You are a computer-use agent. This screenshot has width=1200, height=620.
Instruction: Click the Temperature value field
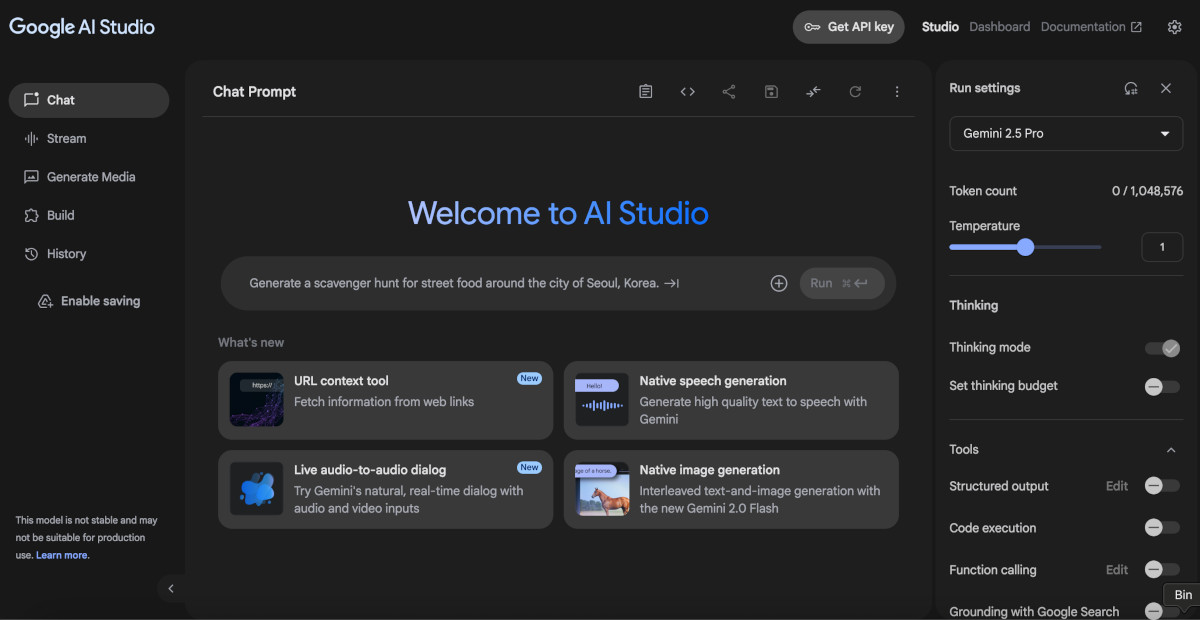1162,247
